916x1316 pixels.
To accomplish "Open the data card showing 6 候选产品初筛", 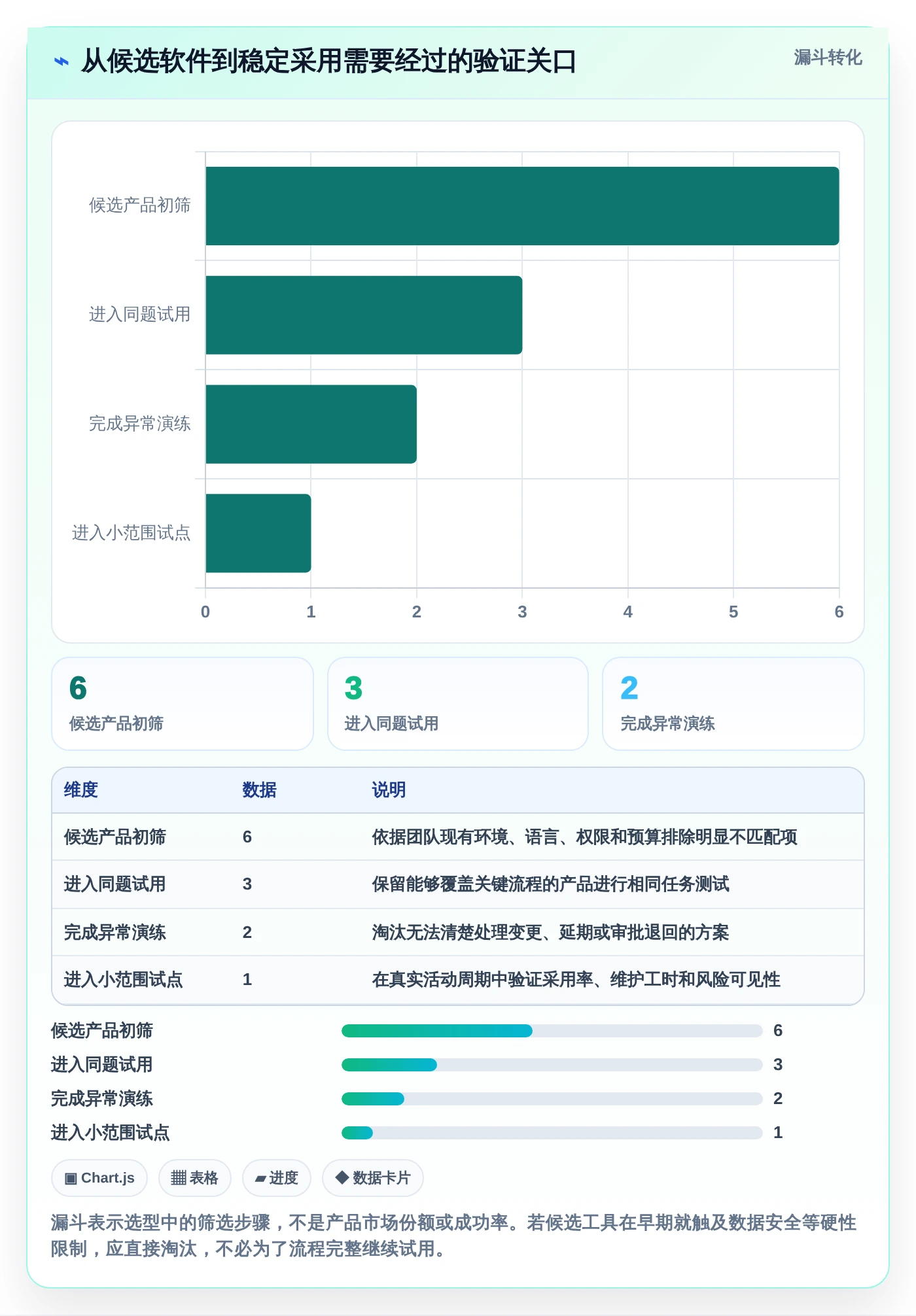I will point(183,704).
